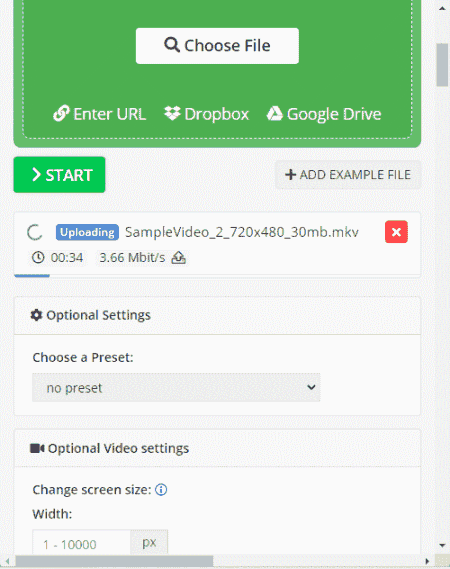Click the upload tray icon
Image resolution: width=450 pixels, height=569 pixels.
[179, 258]
